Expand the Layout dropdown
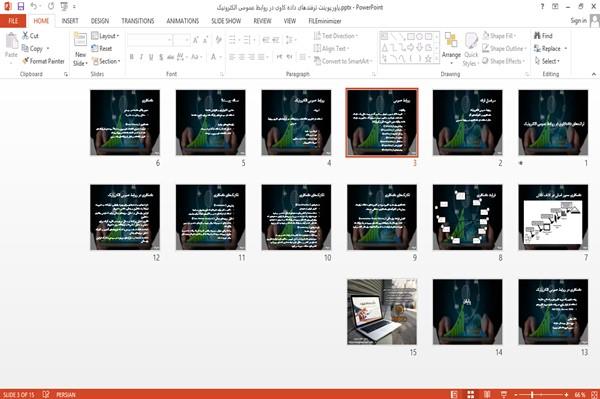Screen dimensions: 600x399 [106, 36]
